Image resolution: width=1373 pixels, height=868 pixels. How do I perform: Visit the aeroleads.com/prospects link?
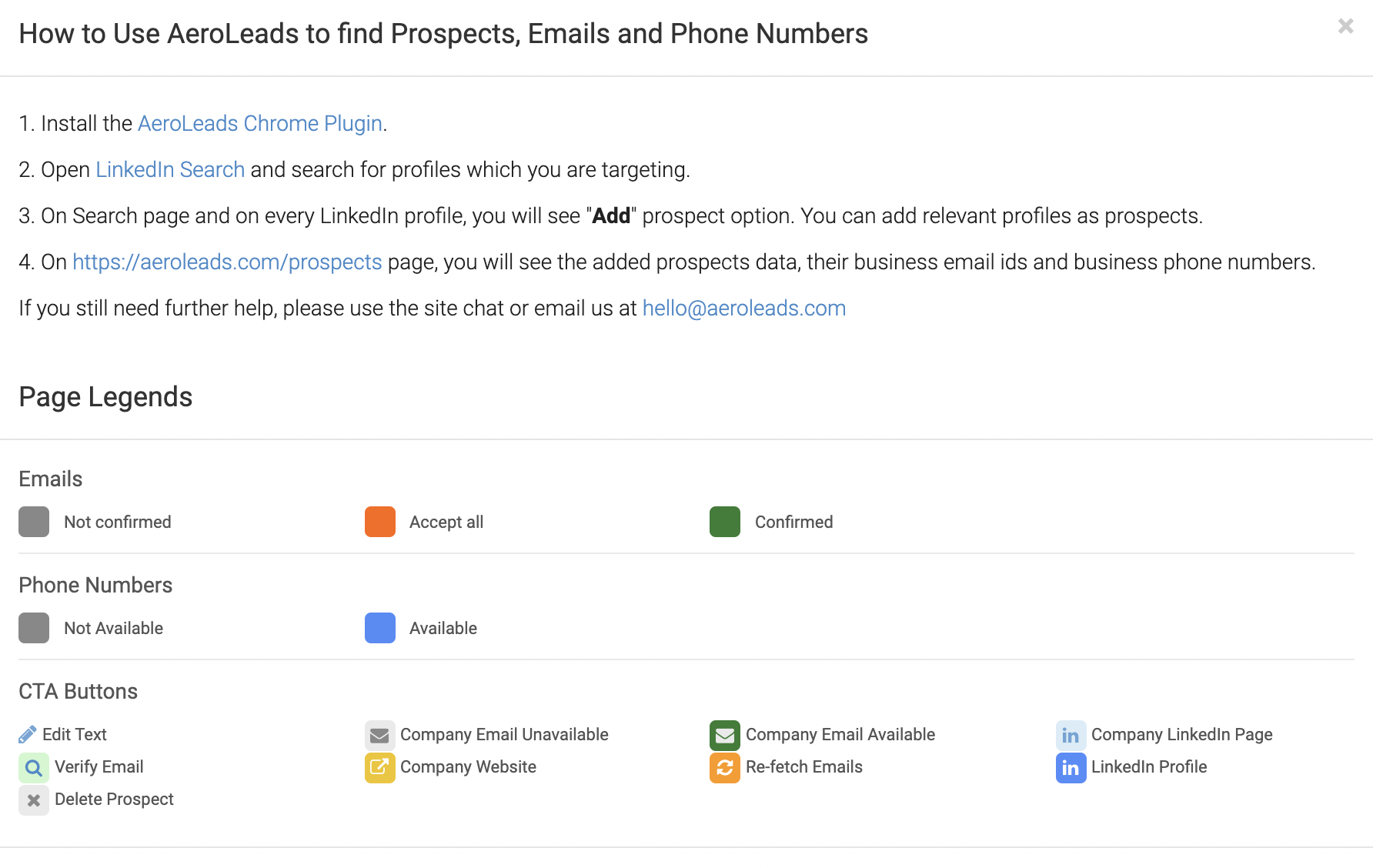point(227,262)
